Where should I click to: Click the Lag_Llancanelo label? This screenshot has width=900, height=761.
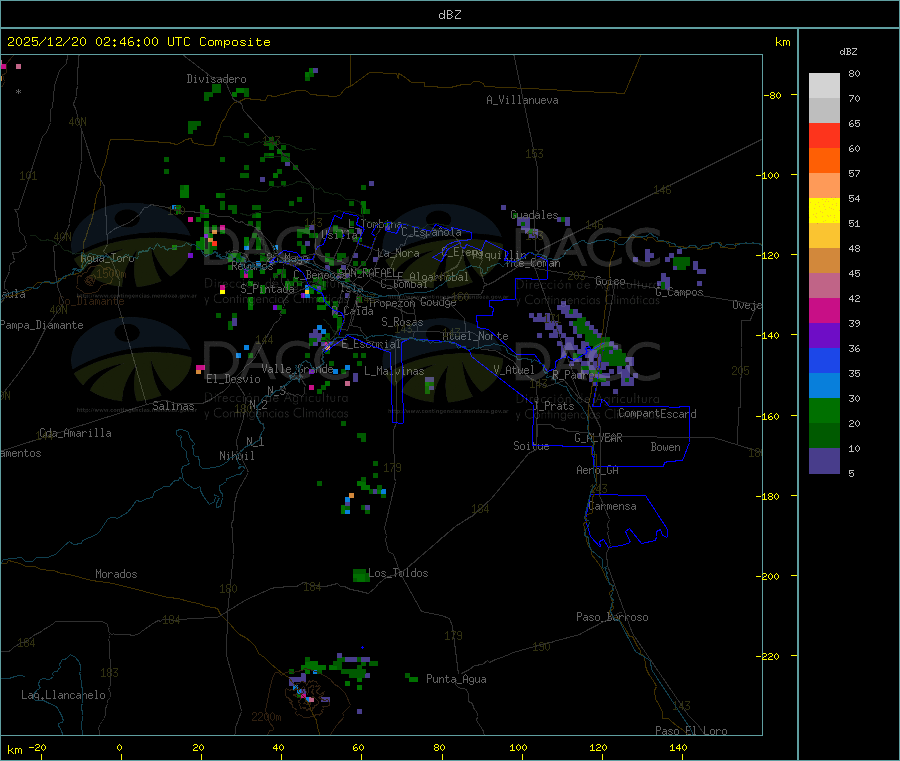[x=64, y=695]
